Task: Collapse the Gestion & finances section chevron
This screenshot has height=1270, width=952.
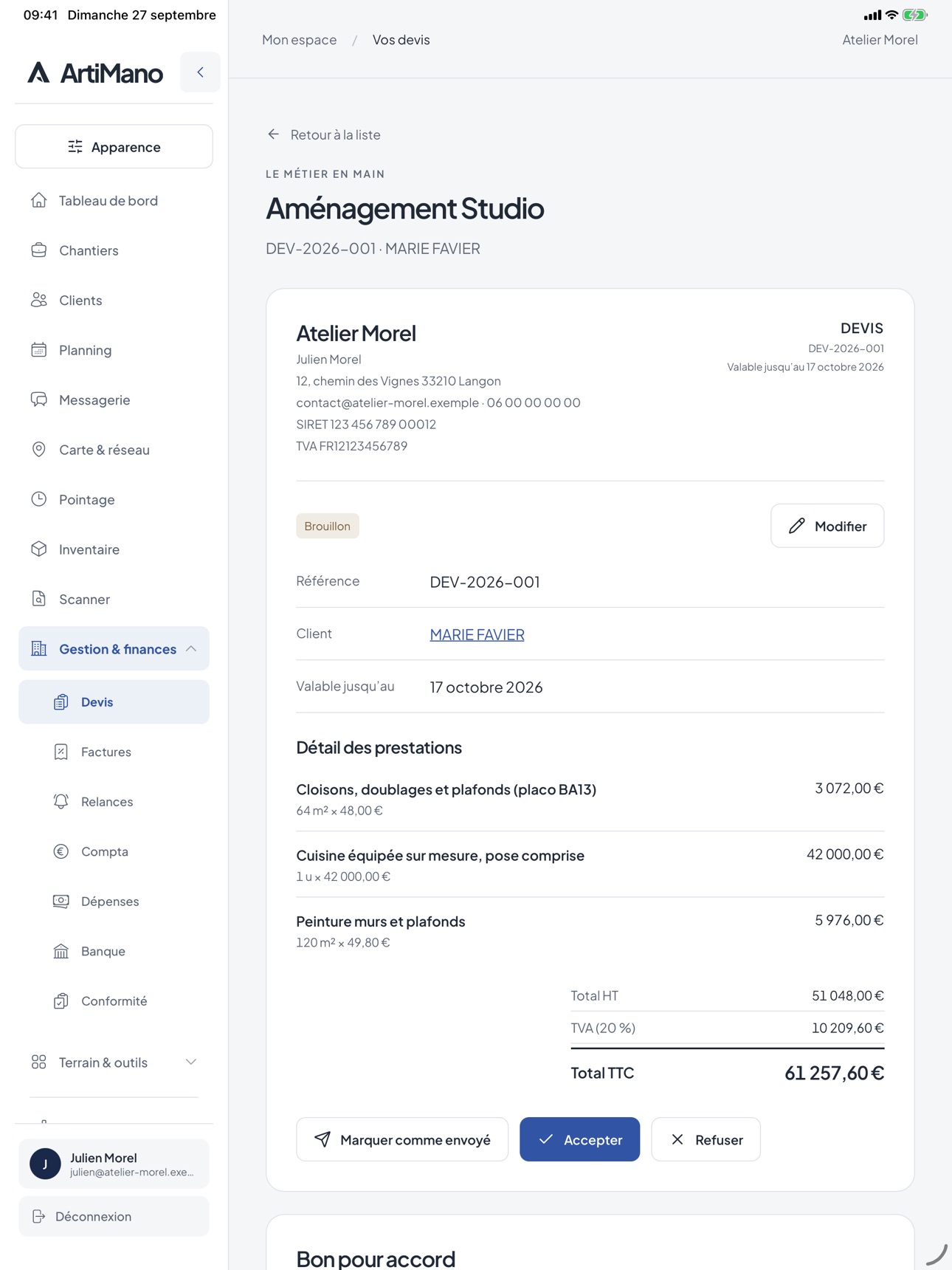Action: (x=191, y=649)
